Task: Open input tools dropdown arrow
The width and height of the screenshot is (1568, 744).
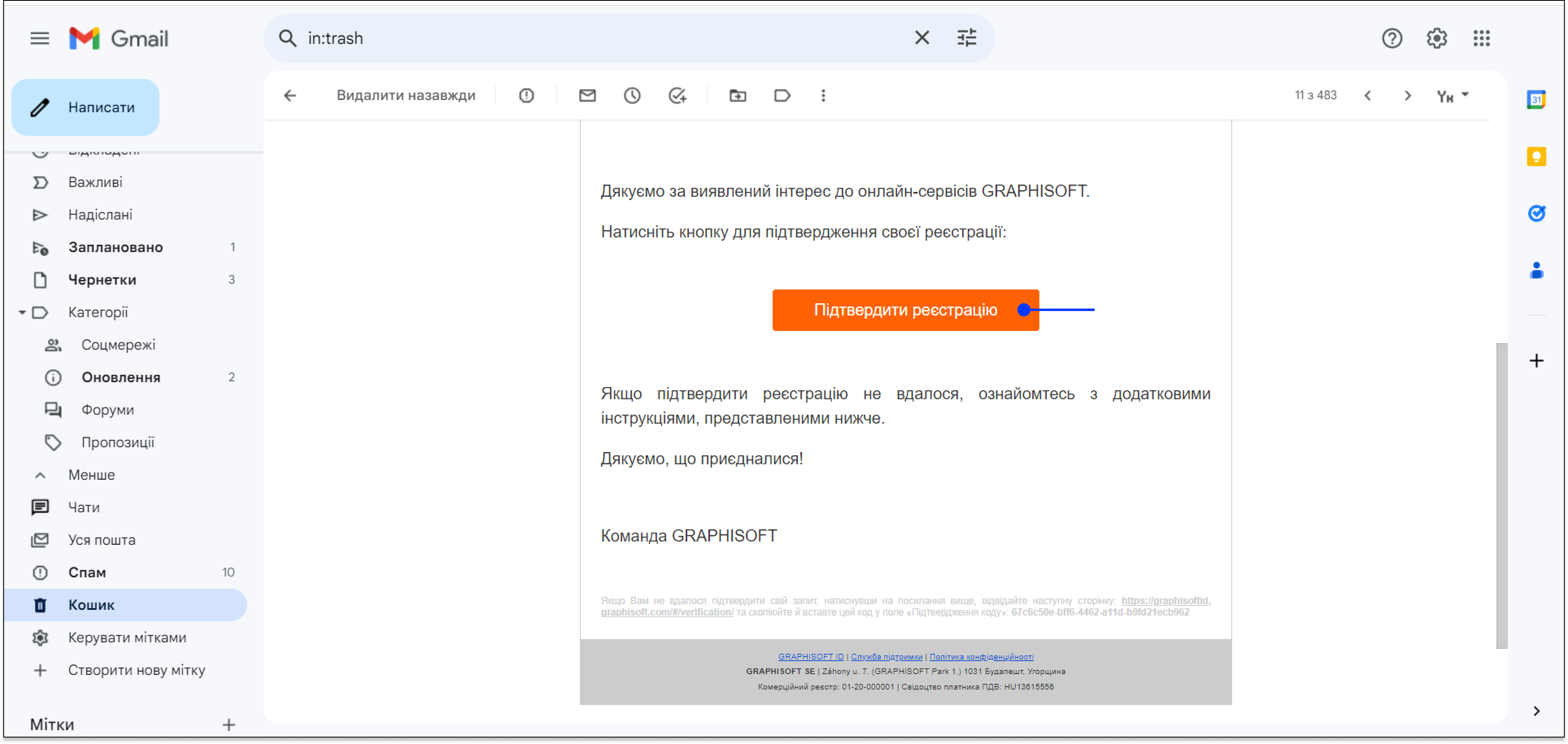Action: click(1465, 94)
